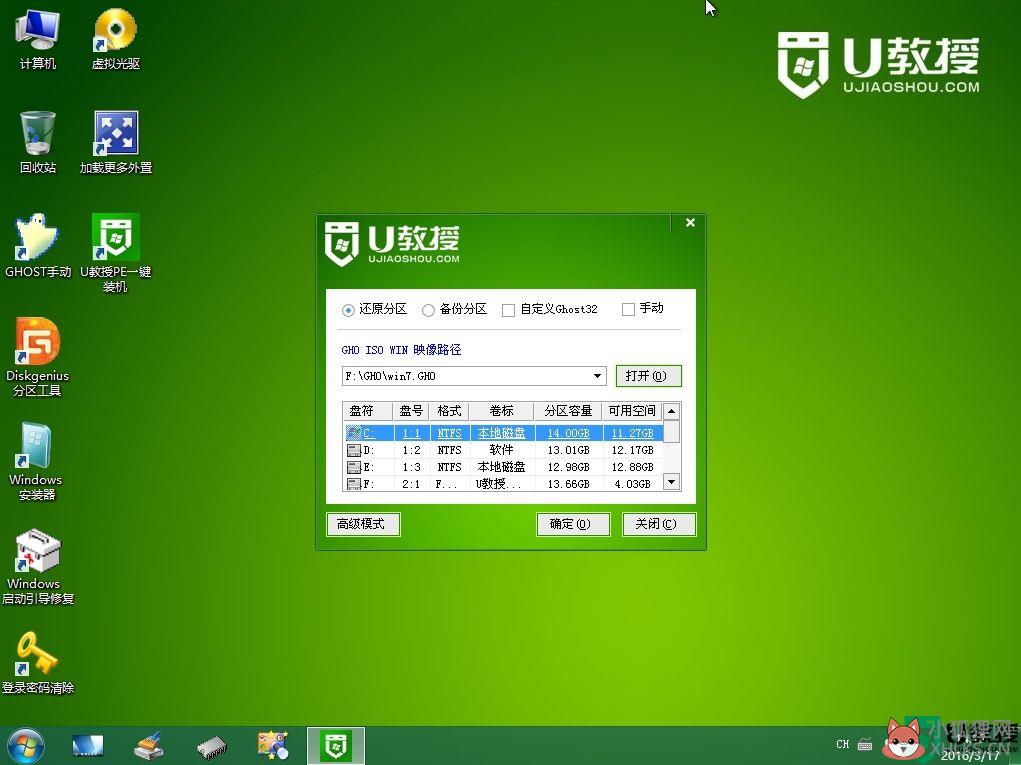
Task: Open the 登录密码清除 key icon
Action: pos(38,663)
